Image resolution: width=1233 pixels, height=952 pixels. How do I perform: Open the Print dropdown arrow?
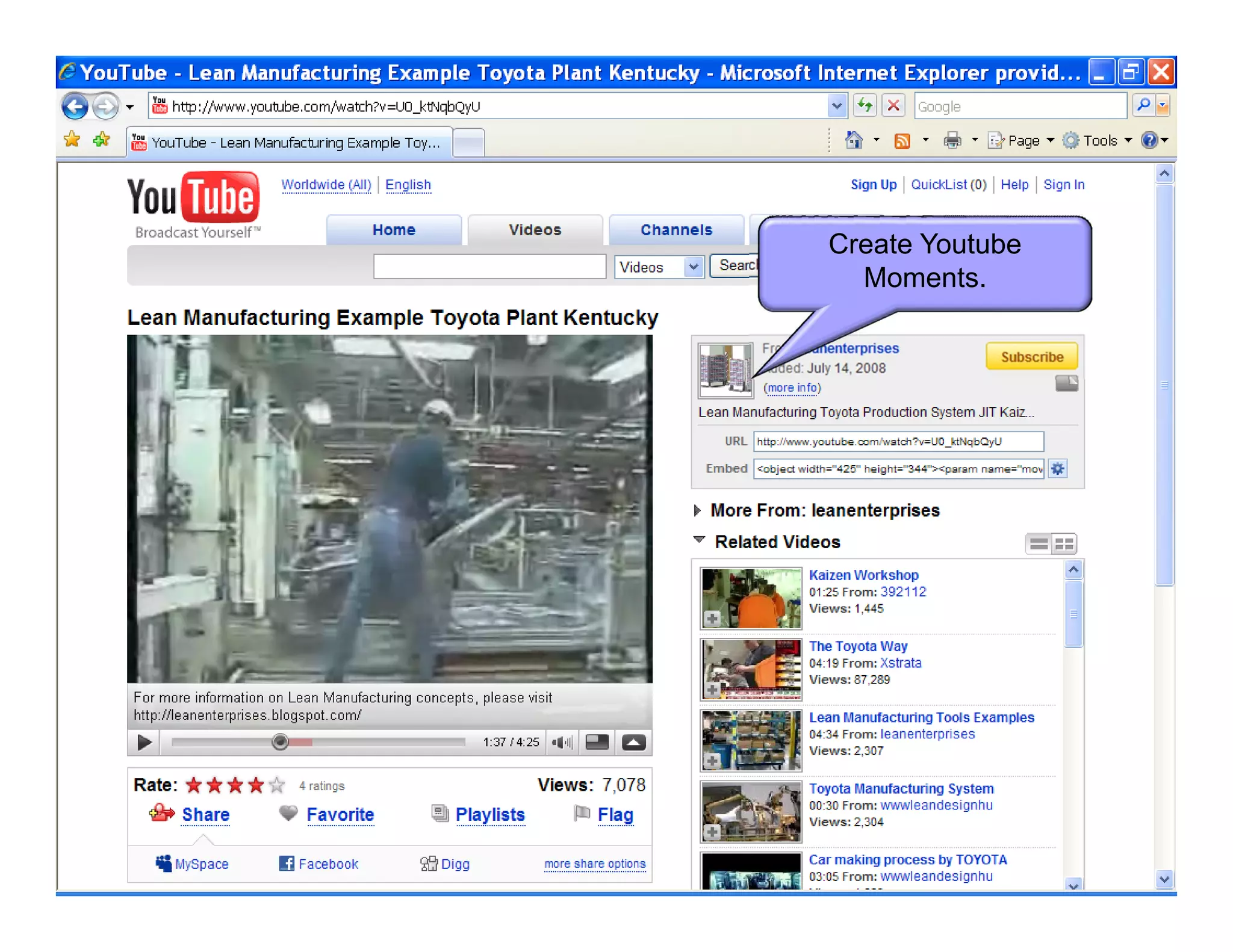click(x=975, y=140)
